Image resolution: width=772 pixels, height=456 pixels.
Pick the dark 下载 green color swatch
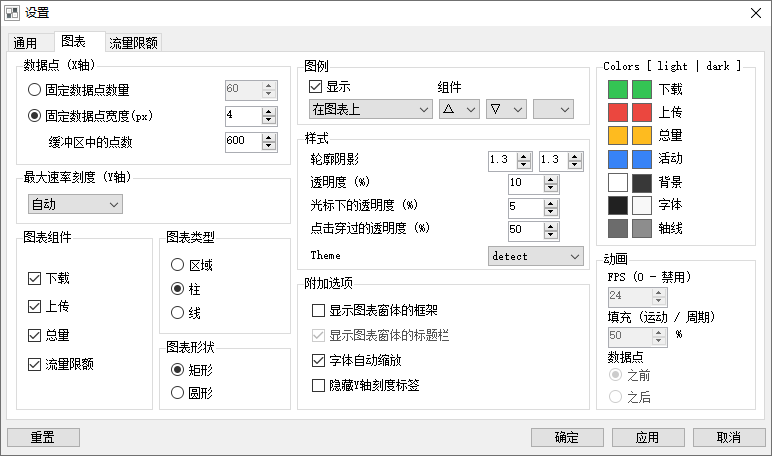coord(642,90)
